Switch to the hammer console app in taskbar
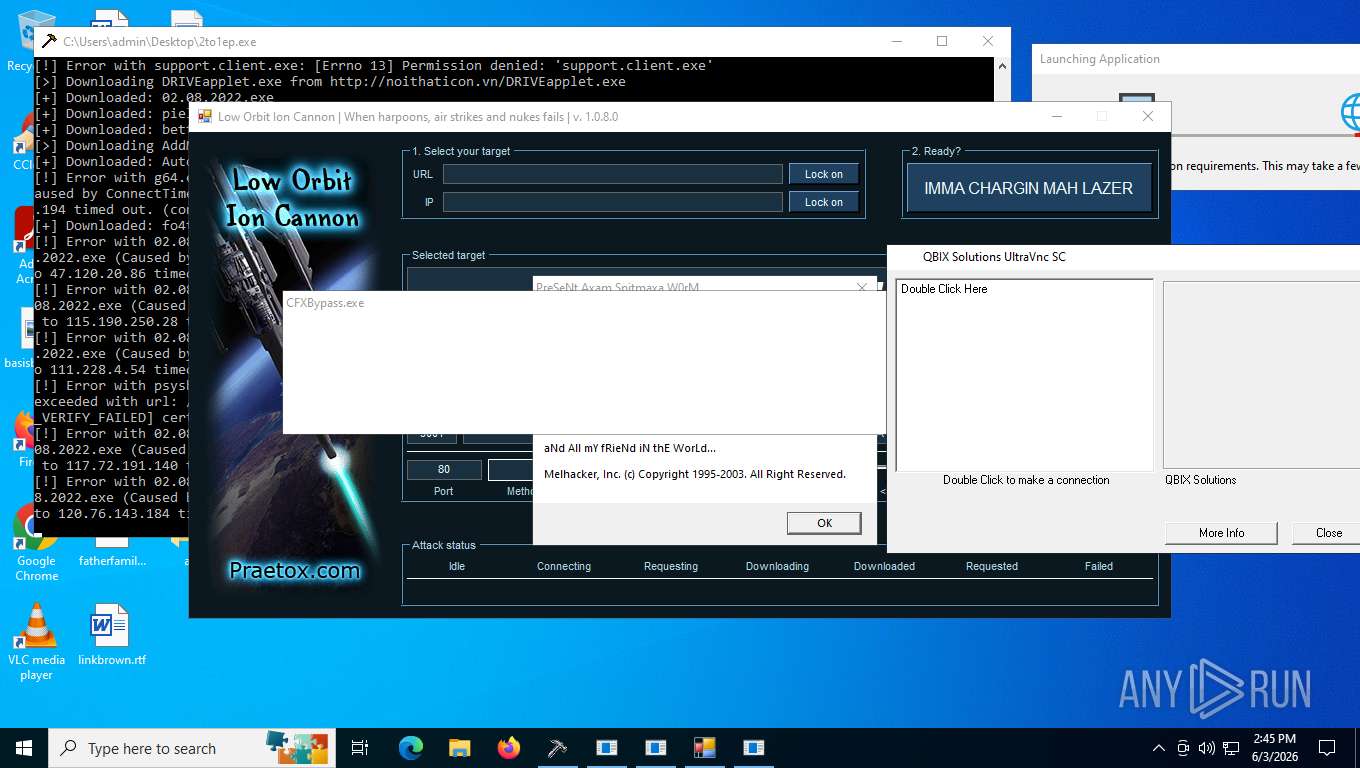Screen dimensions: 1360x768 tap(557, 748)
